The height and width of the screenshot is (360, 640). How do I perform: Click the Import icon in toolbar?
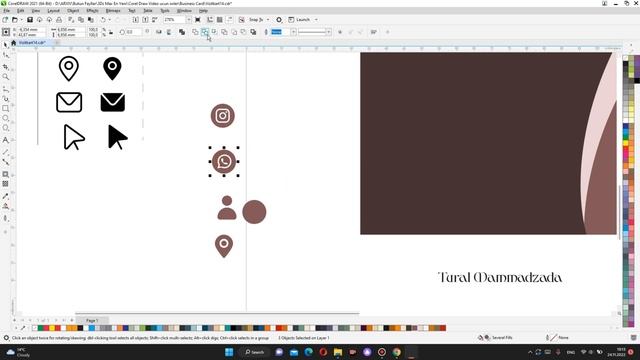pos(136,20)
